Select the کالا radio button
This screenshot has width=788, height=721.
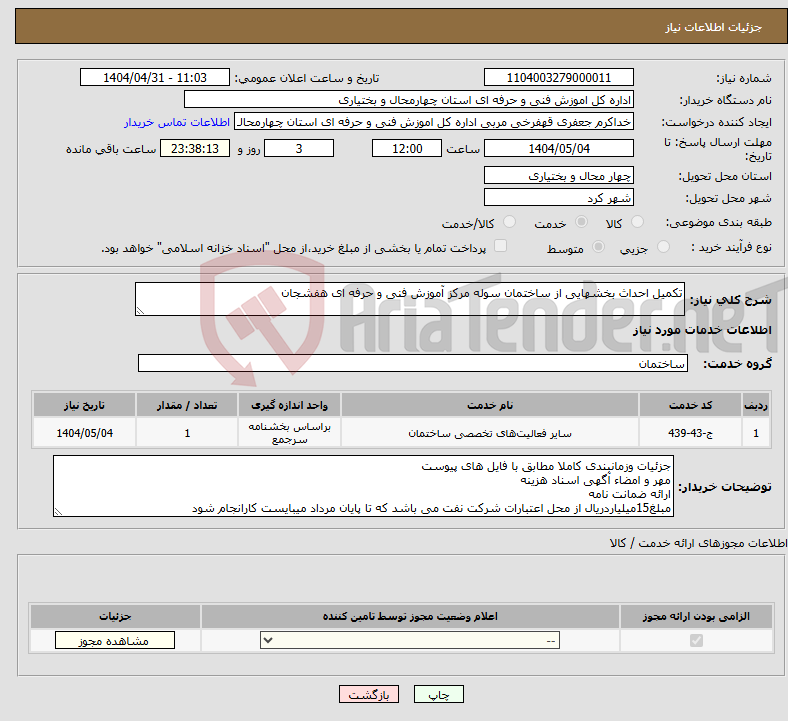[x=637, y=222]
